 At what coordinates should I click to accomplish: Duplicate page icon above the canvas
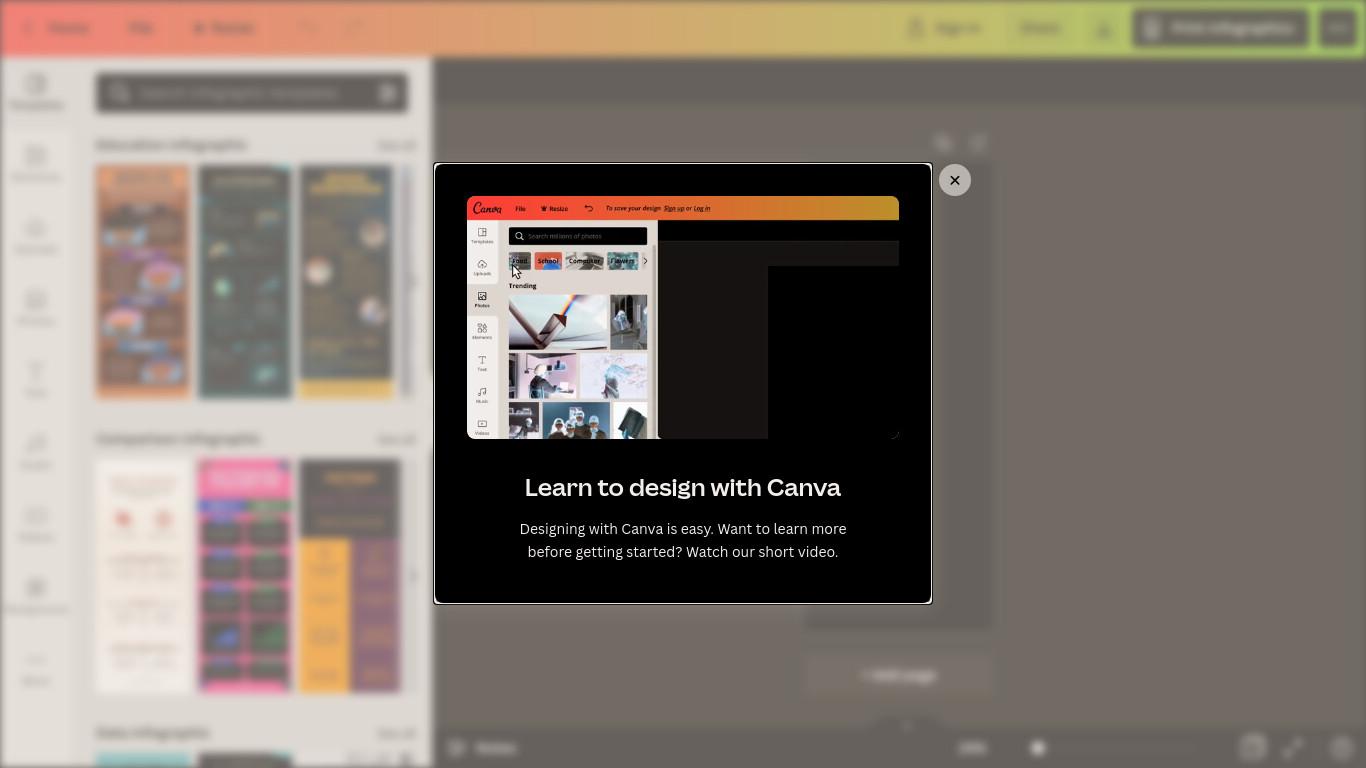click(943, 143)
